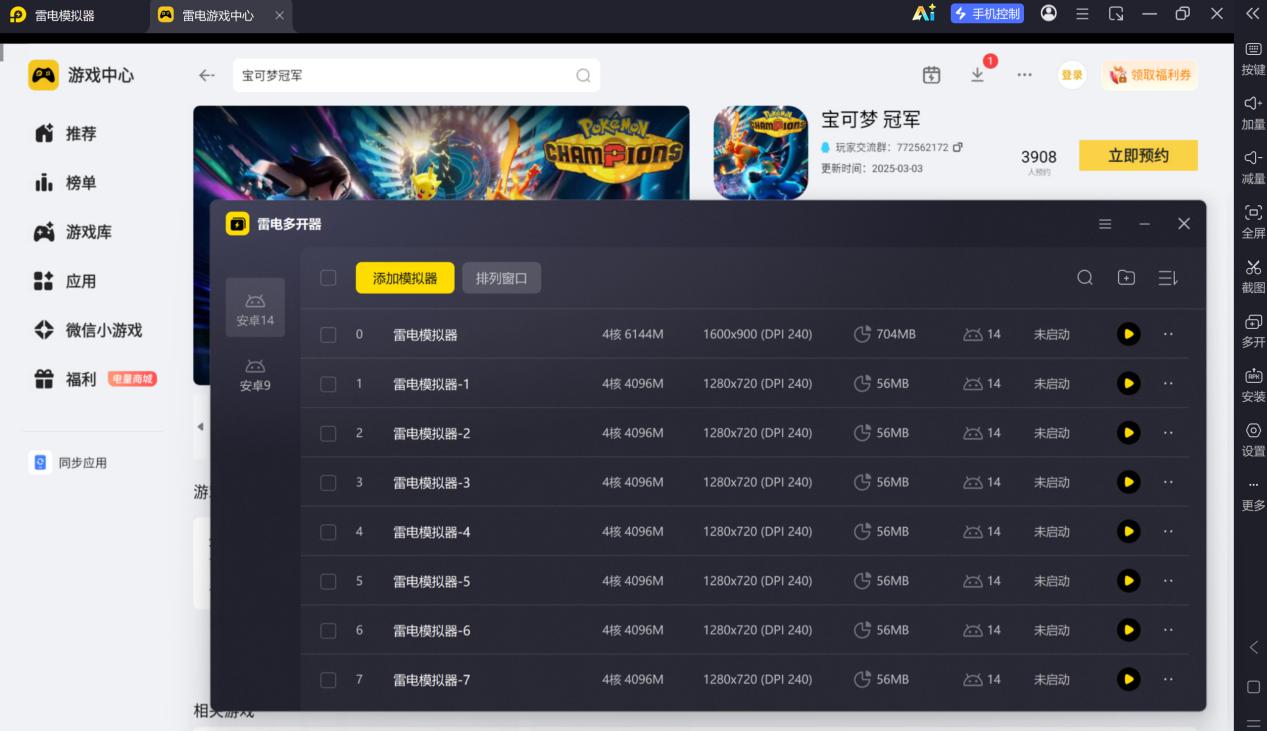Open more options for 雷电模拟器-2 row
The height and width of the screenshot is (731, 1267).
click(x=1168, y=433)
